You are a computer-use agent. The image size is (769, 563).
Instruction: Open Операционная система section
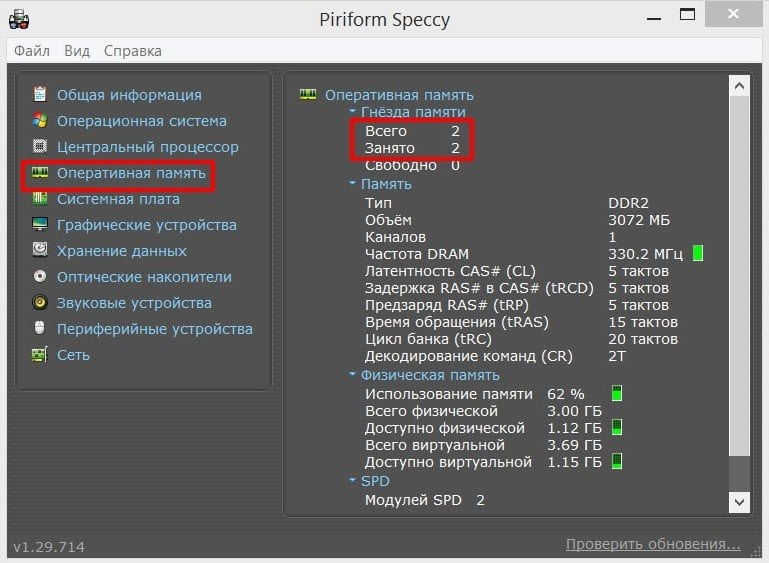[x=142, y=121]
